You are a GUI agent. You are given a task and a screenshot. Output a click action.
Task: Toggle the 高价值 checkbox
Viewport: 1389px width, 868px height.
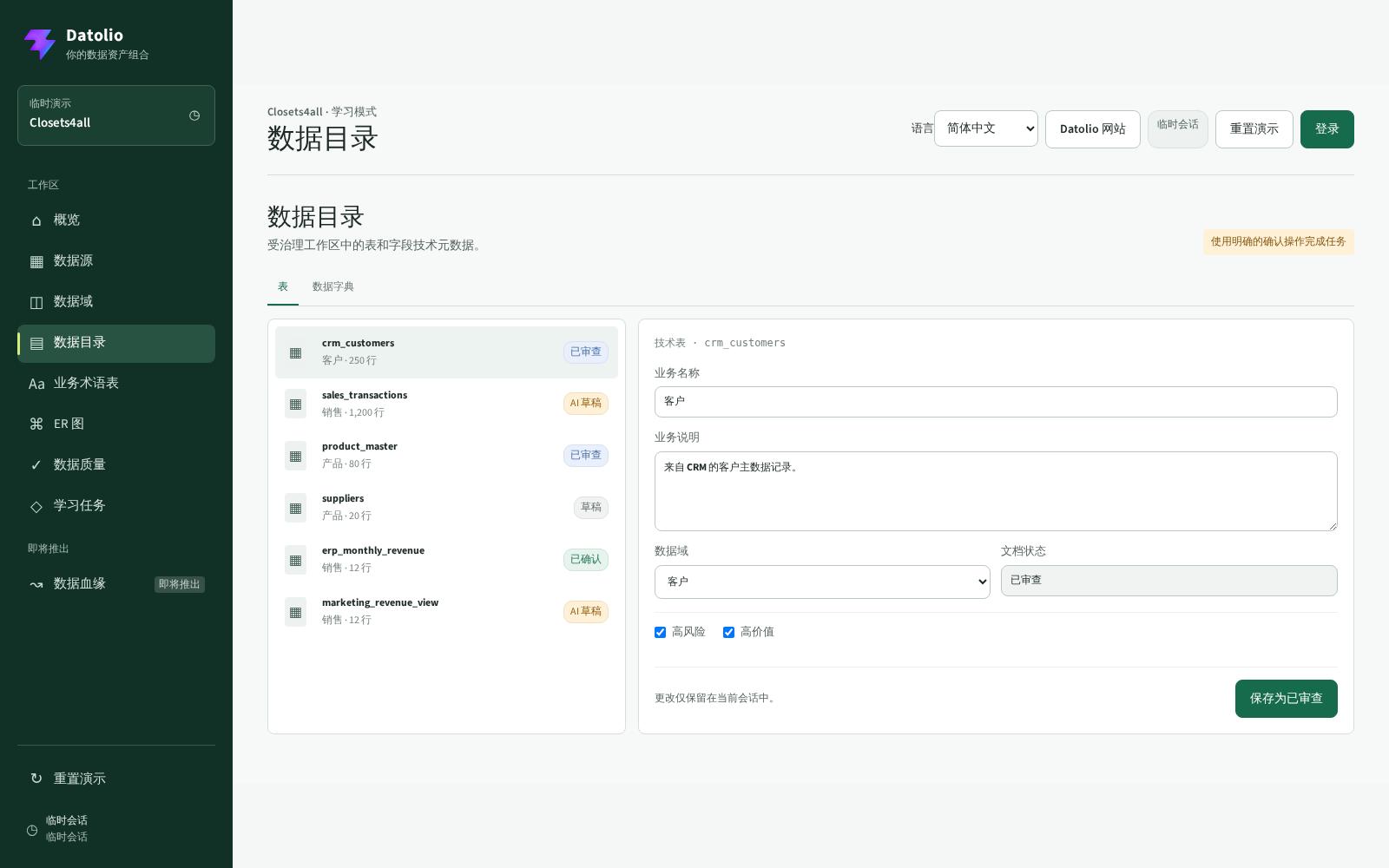tap(728, 633)
